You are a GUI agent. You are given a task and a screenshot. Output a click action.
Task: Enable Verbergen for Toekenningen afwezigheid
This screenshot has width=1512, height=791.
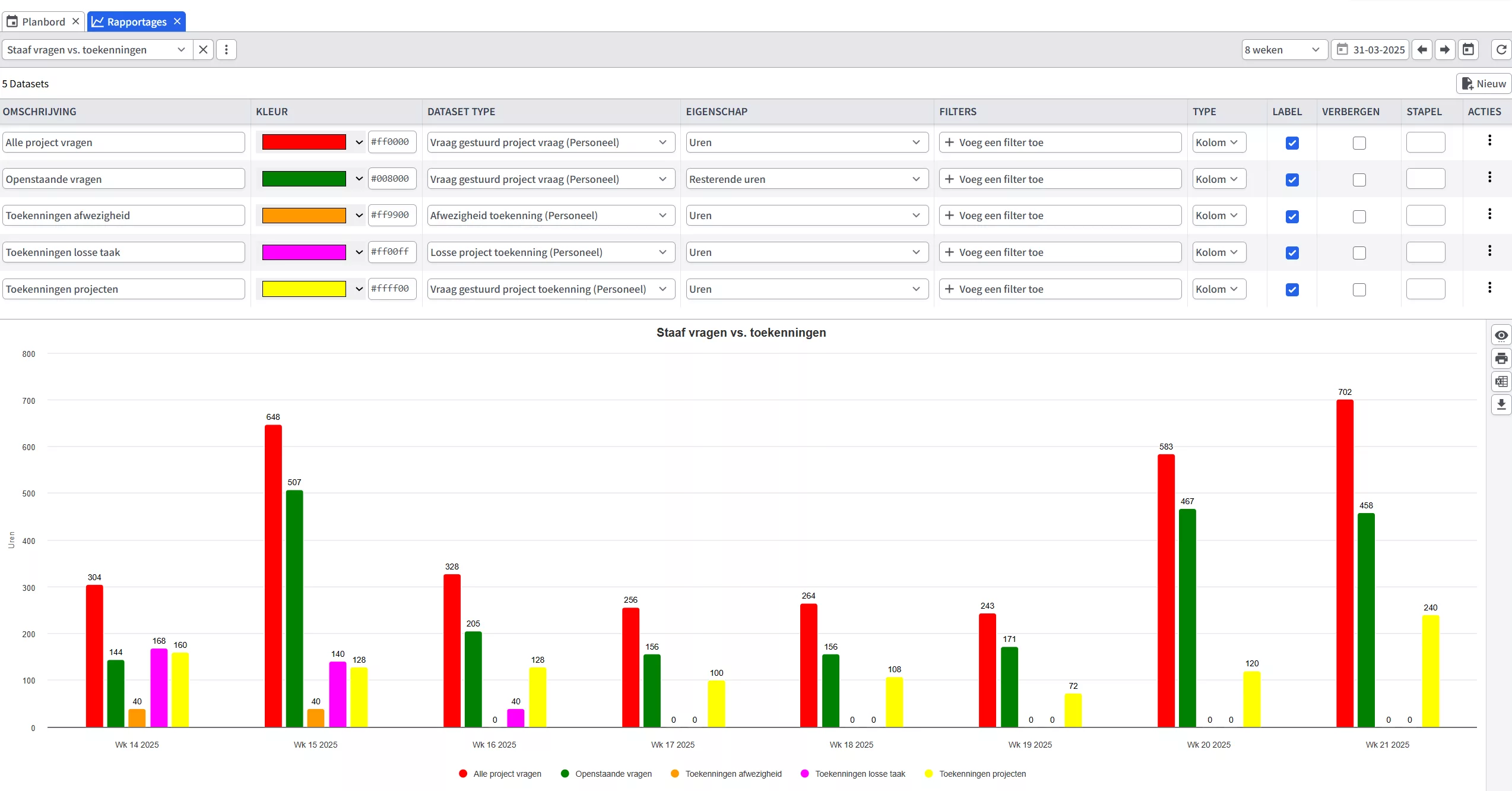[x=1359, y=217]
